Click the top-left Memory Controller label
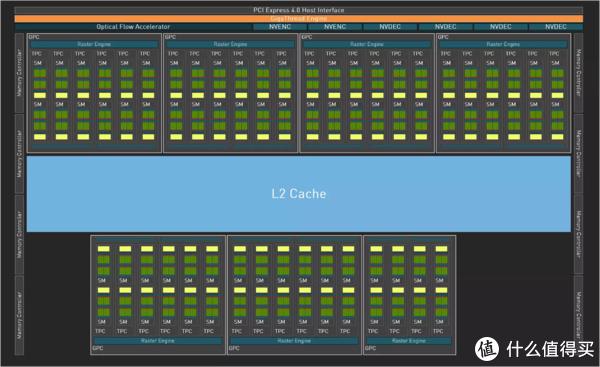Viewport: 600px width, 367px height. click(19, 73)
